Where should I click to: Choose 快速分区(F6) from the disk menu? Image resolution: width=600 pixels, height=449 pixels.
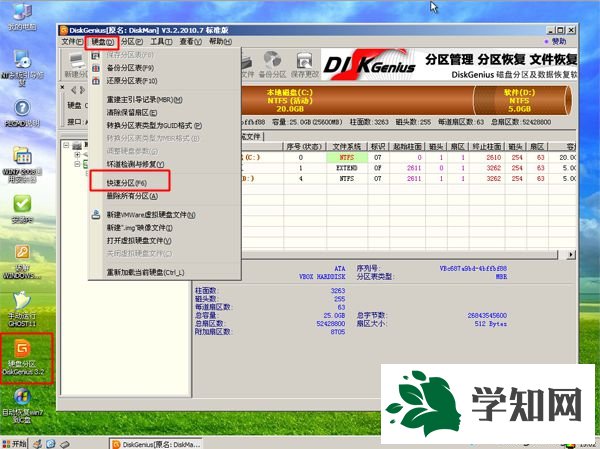point(126,183)
